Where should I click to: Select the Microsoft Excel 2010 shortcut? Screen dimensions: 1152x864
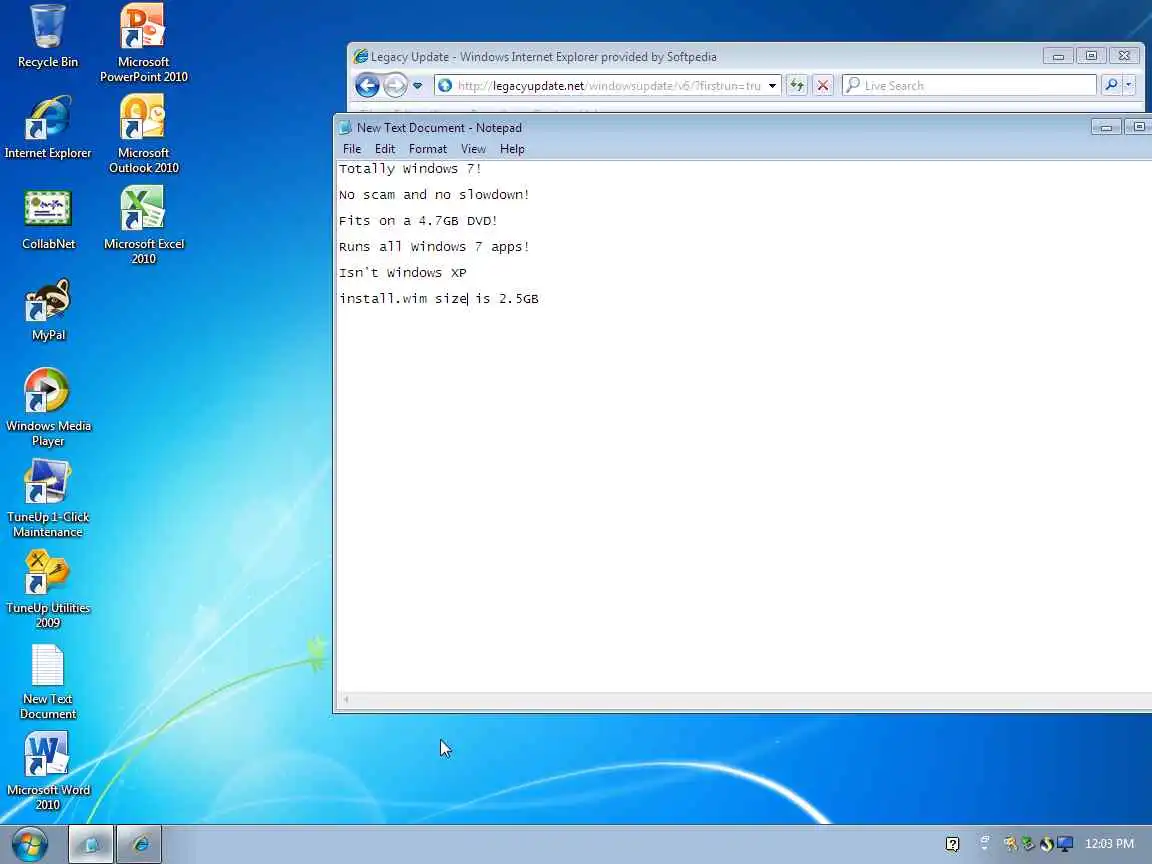(143, 225)
